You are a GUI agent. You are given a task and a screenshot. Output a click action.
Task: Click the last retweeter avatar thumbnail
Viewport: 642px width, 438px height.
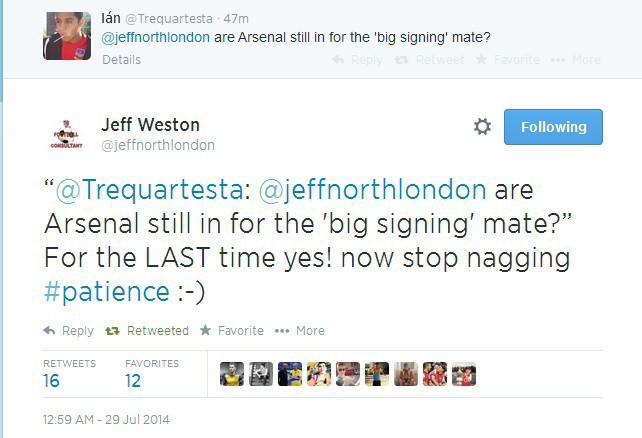tap(464, 374)
